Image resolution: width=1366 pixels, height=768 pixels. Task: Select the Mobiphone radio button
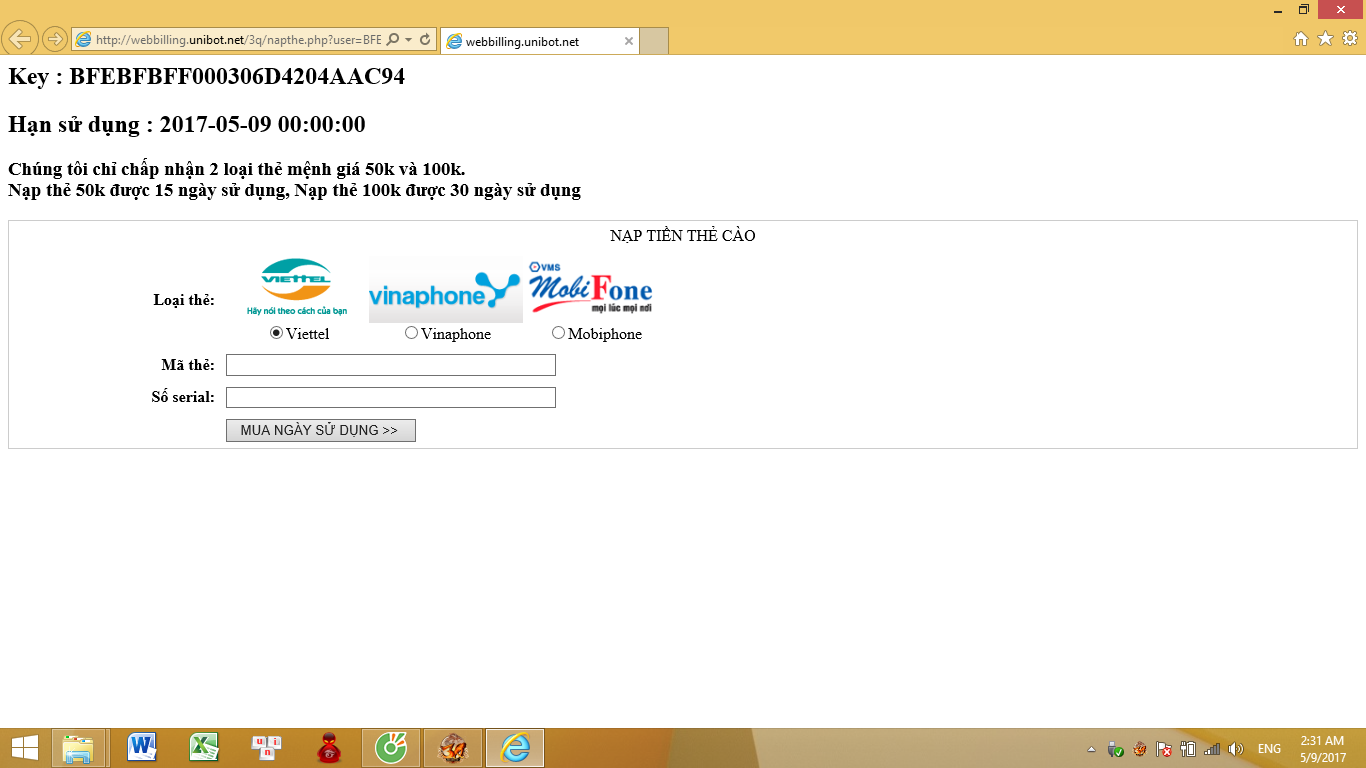tap(558, 333)
